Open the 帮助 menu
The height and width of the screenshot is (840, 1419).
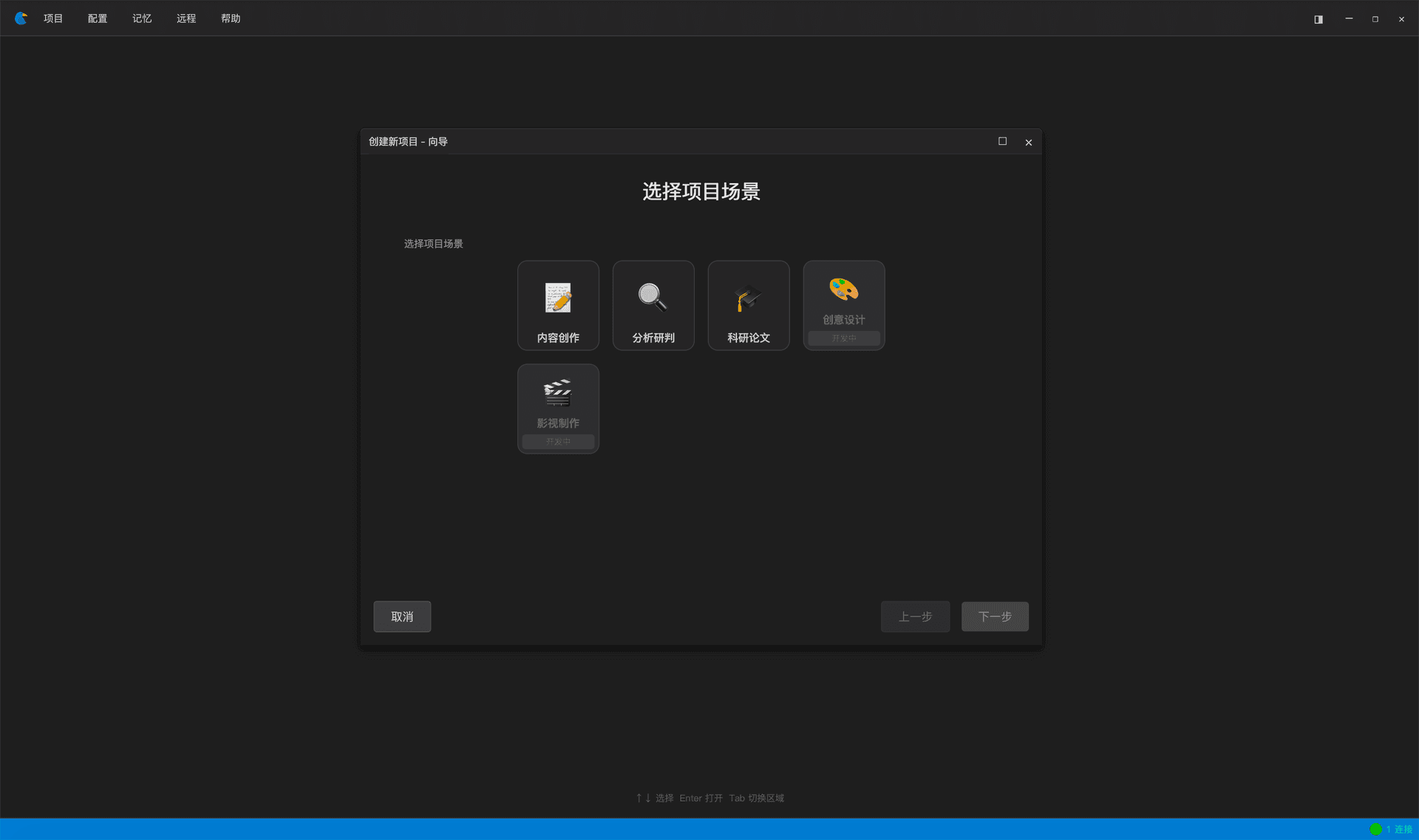231,18
